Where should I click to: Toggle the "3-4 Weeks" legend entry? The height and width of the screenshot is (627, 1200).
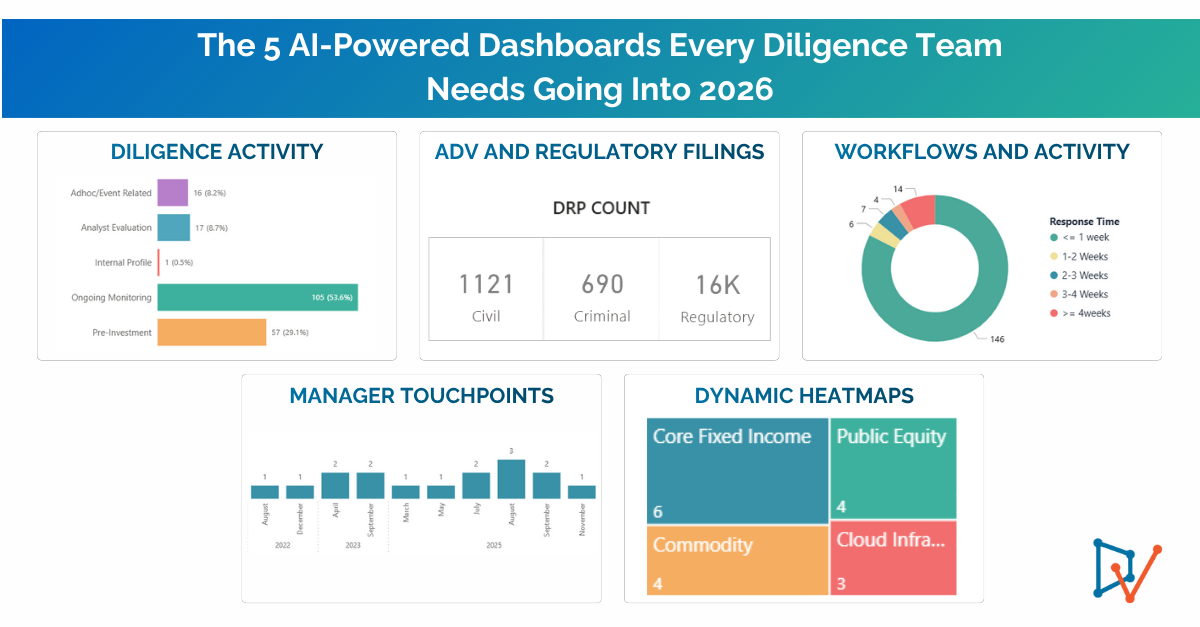click(1084, 295)
